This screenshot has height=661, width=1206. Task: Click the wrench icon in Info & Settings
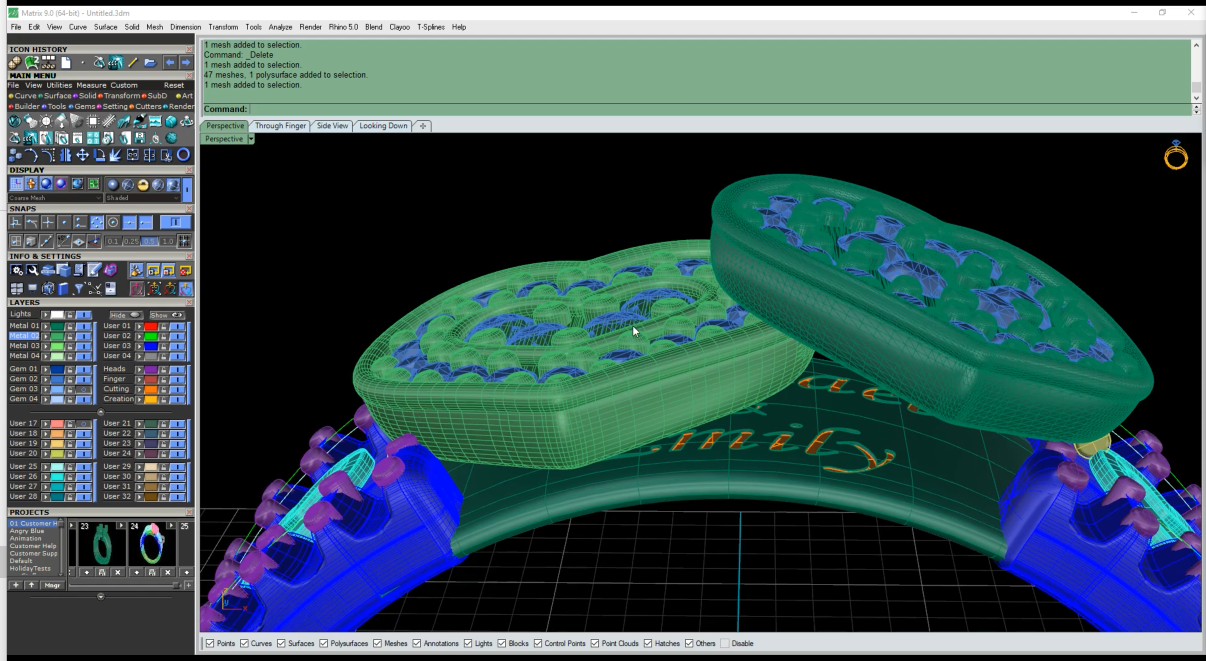pyautogui.click(x=33, y=270)
